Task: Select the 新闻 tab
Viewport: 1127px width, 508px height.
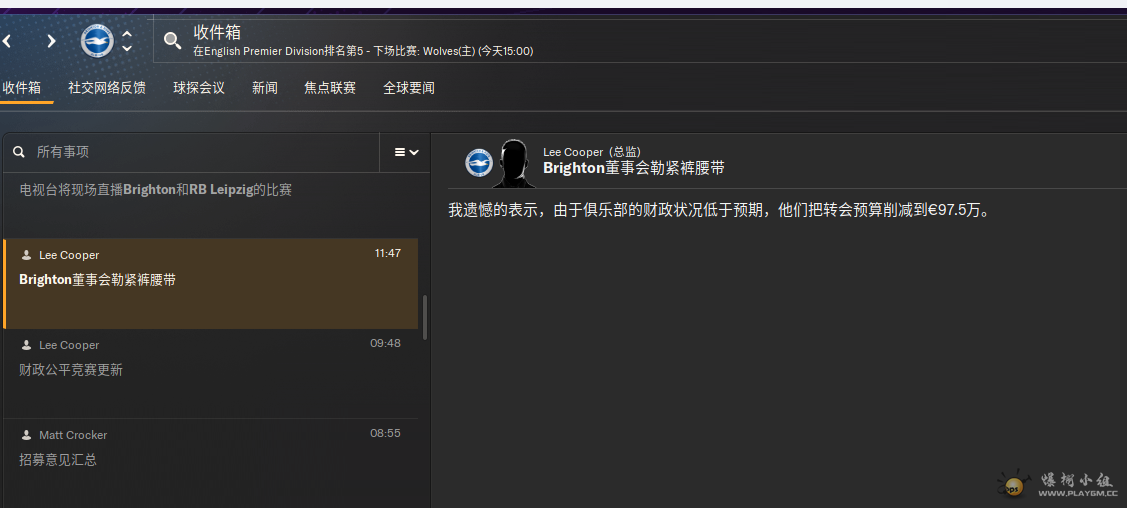Action: (x=265, y=88)
